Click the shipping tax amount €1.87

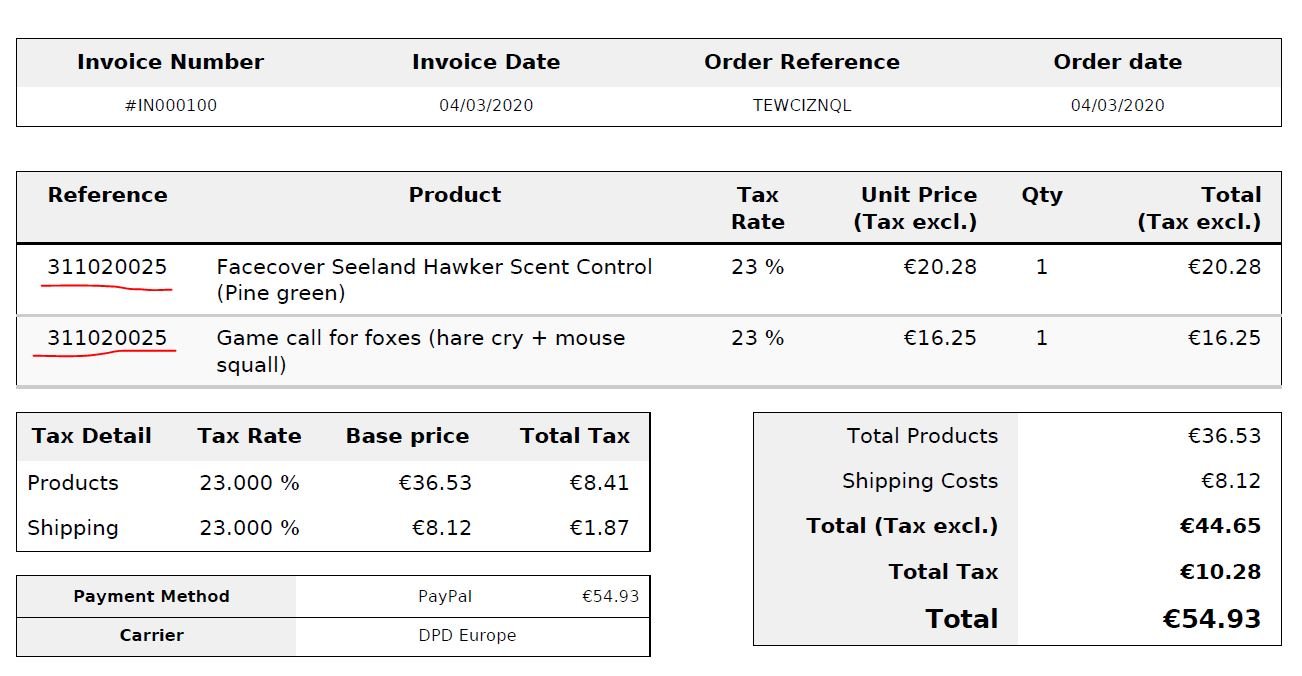[x=599, y=528]
